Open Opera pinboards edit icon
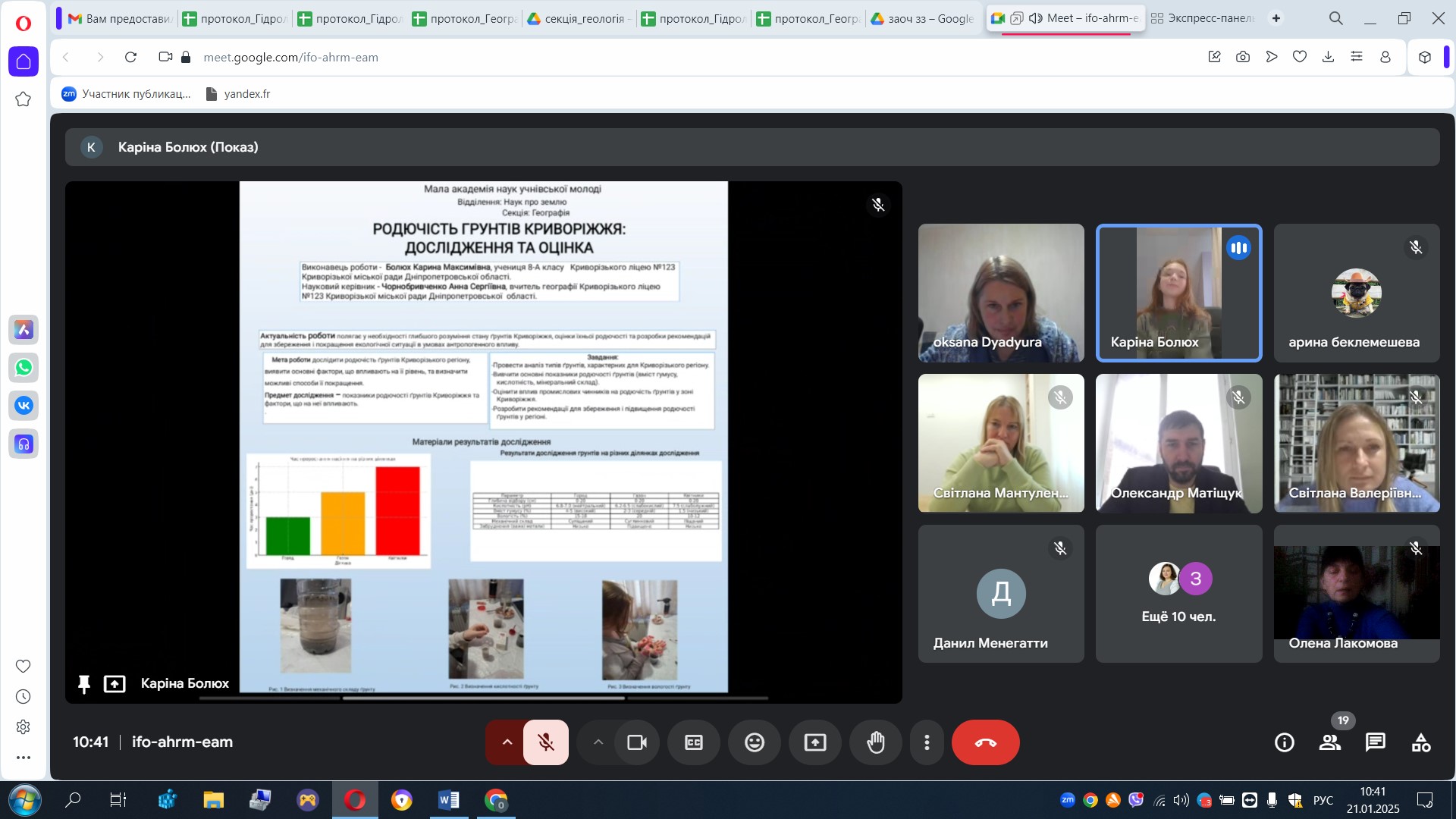This screenshot has height=819, width=1456. coord(1215,57)
